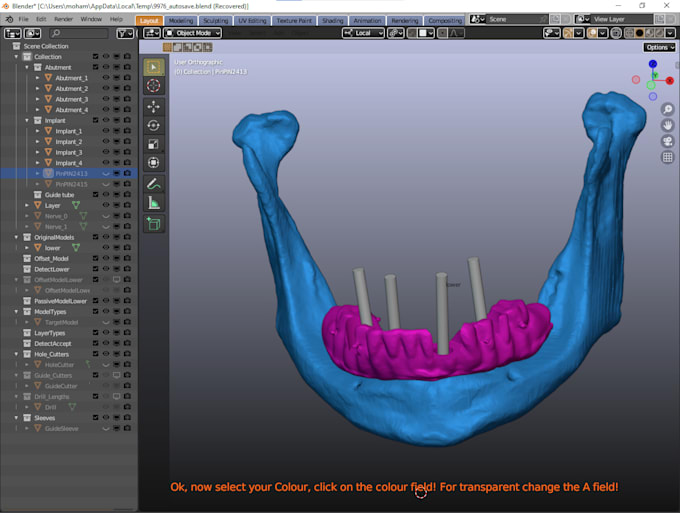Open the Local orientation dropdown
680x513 pixels.
click(363, 33)
